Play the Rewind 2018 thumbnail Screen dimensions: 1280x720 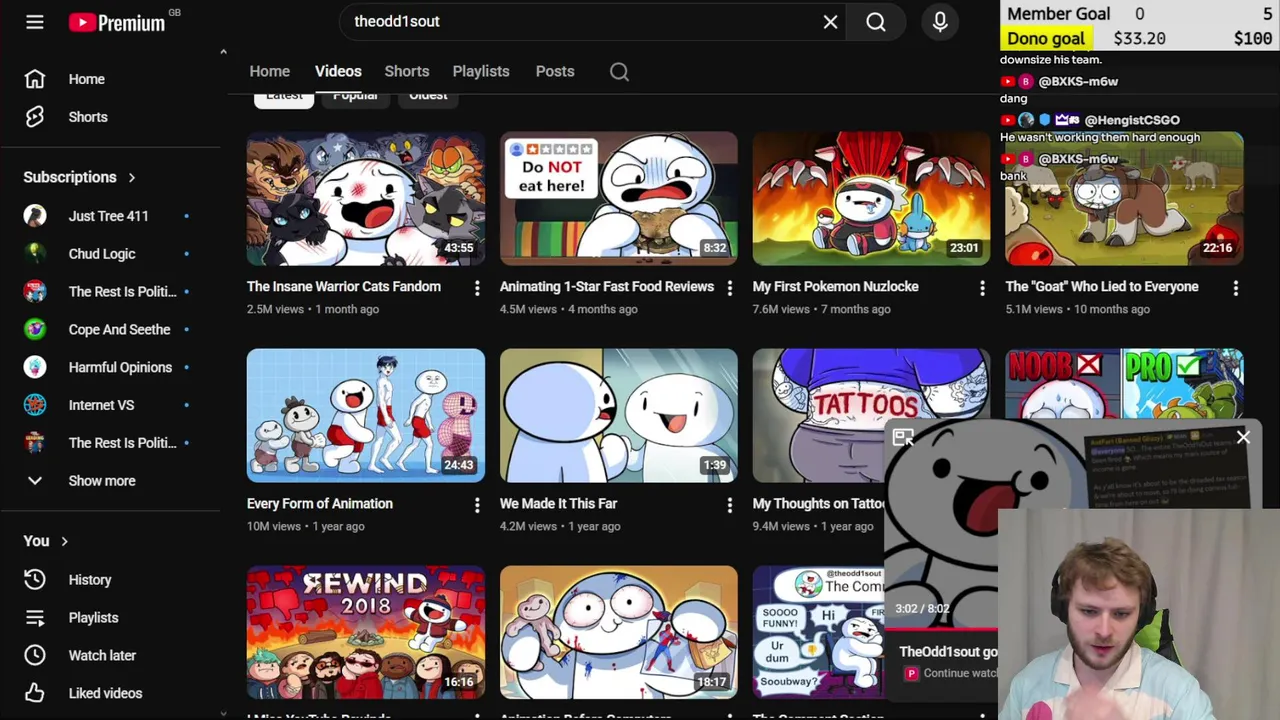coord(366,633)
